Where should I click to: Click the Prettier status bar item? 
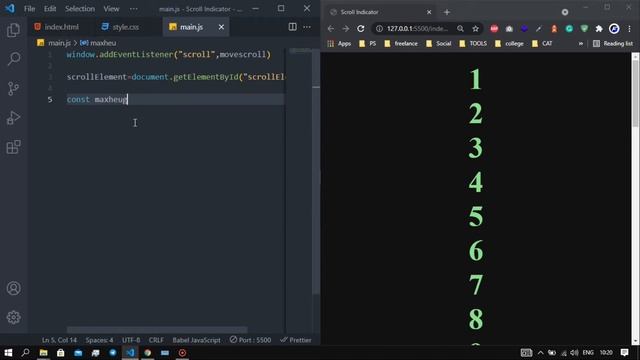point(296,340)
